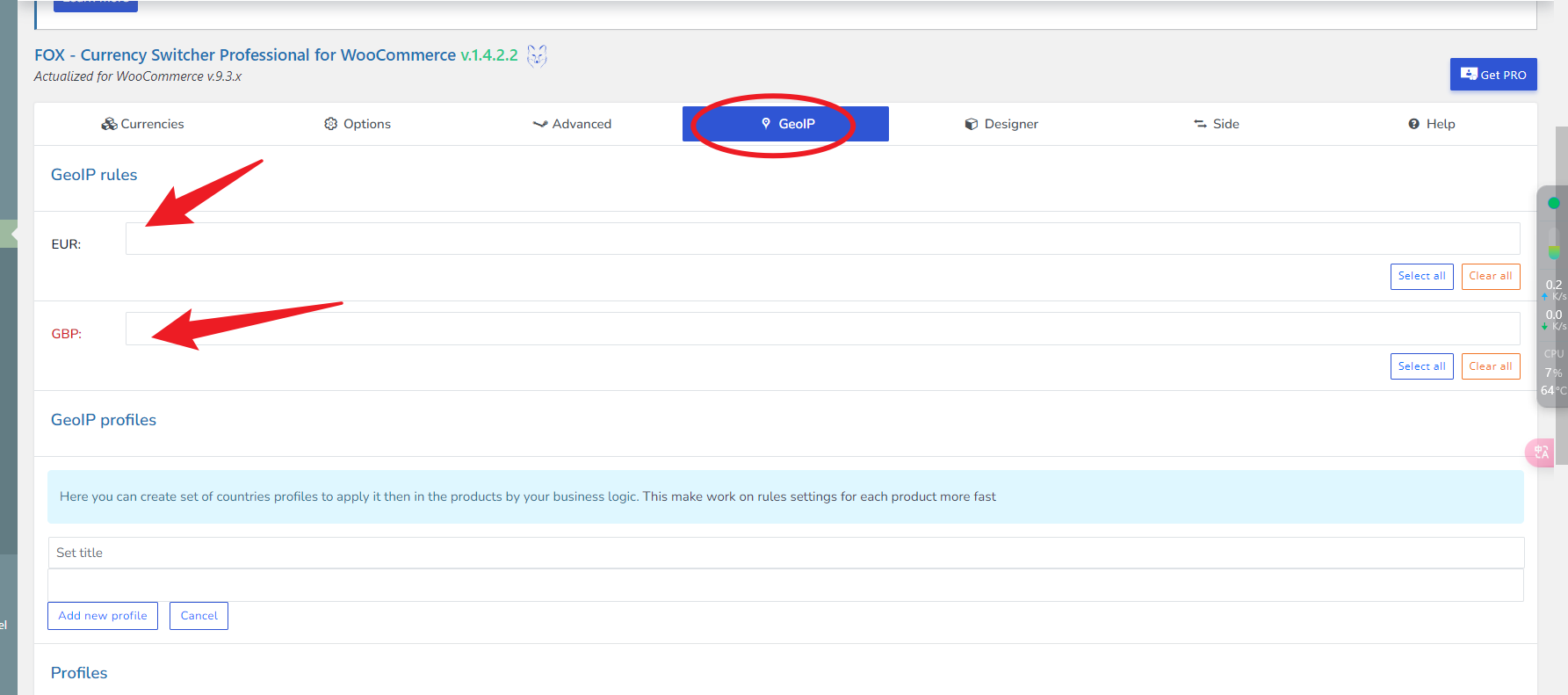The height and width of the screenshot is (695, 1568).
Task: Open the Advanced tab
Action: point(572,124)
